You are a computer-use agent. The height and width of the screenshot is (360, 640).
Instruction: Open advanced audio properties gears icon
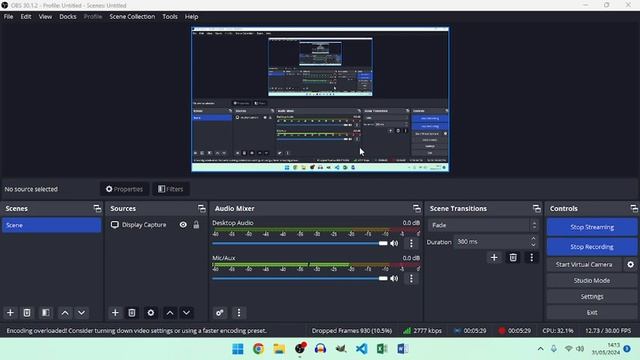pyautogui.click(x=220, y=313)
